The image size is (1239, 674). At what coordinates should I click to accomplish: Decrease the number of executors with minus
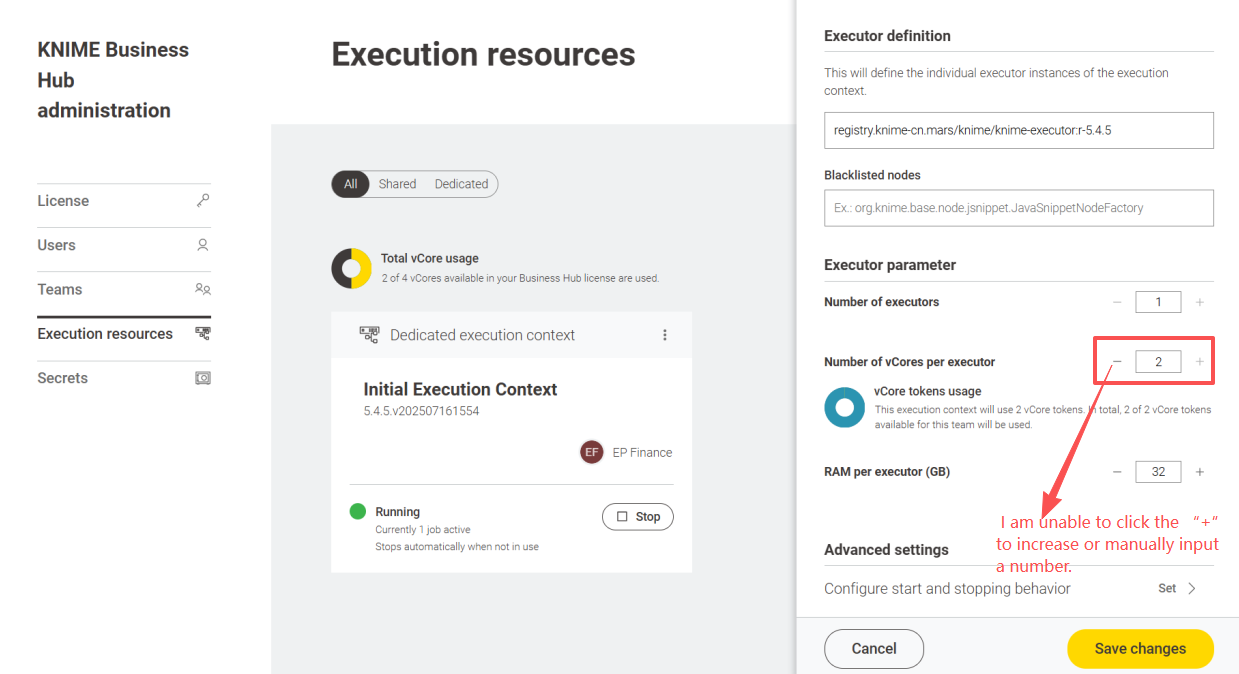1117,302
